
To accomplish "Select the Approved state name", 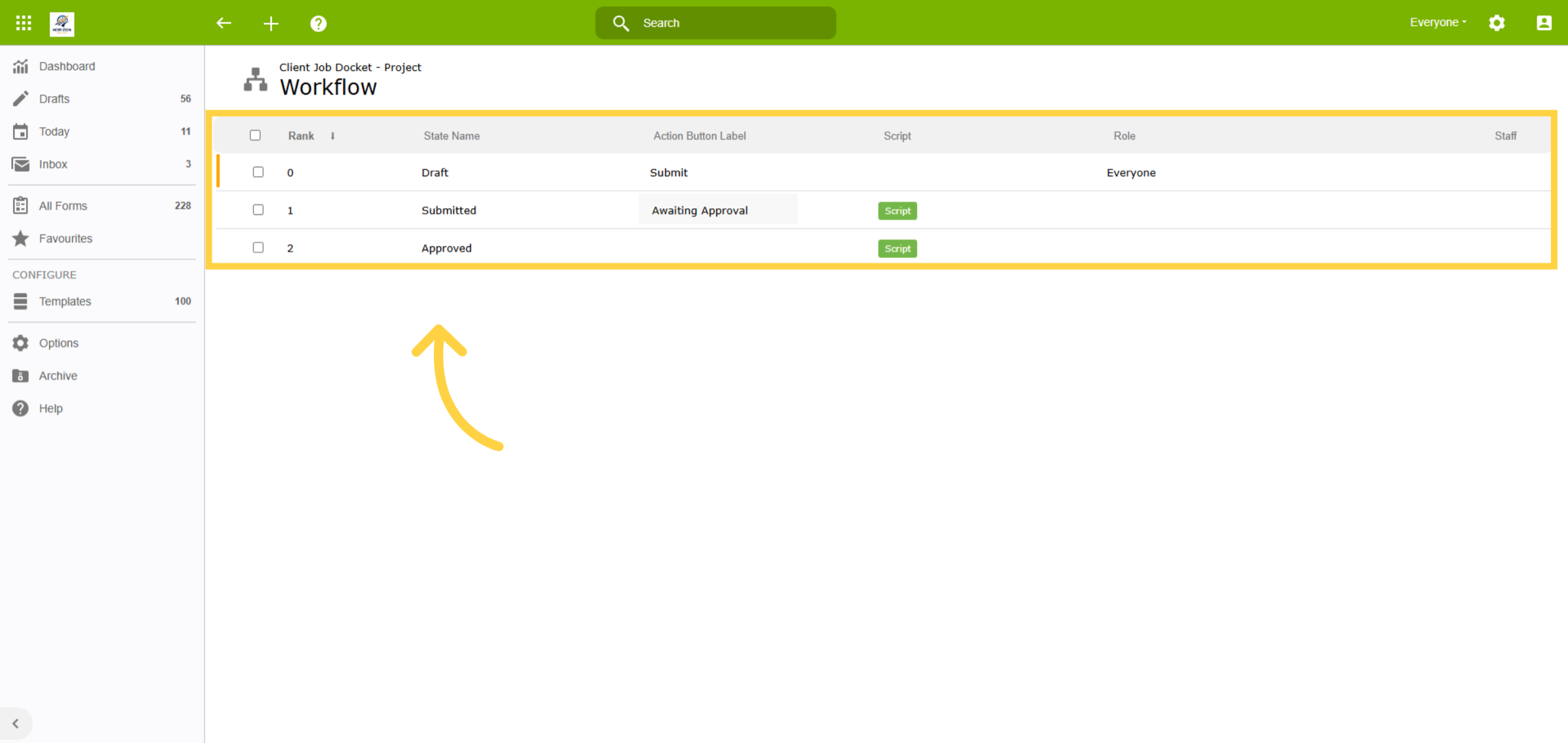I will point(446,248).
